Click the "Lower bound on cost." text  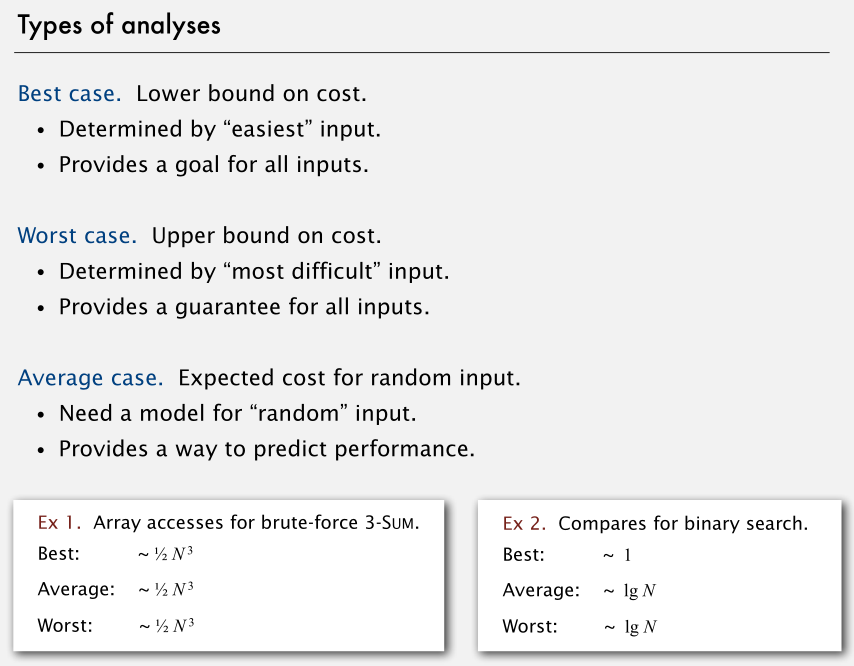pos(251,95)
